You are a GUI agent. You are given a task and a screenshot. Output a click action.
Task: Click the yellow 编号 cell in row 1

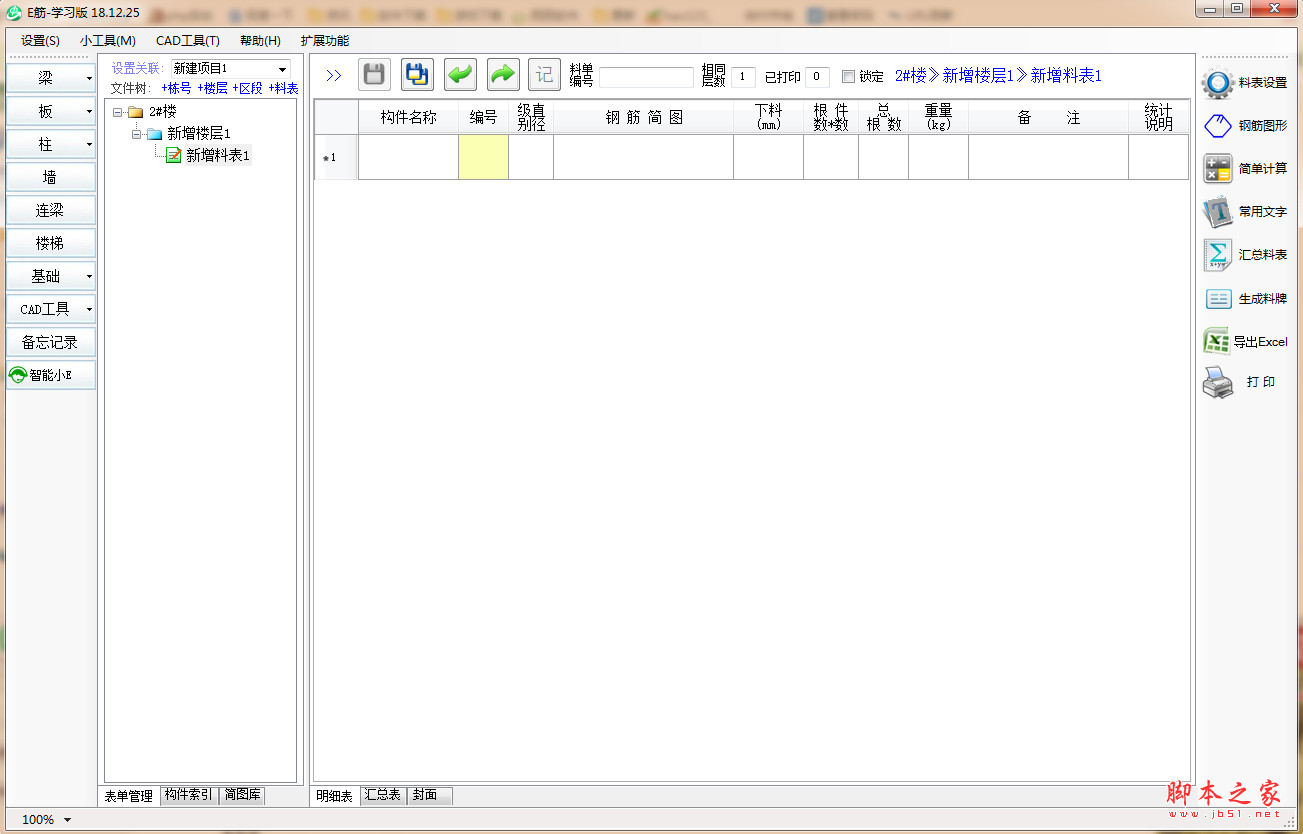(x=483, y=158)
